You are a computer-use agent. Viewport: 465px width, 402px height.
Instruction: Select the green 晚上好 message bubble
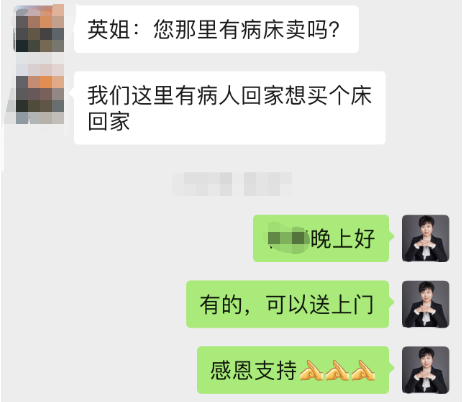click(x=321, y=238)
